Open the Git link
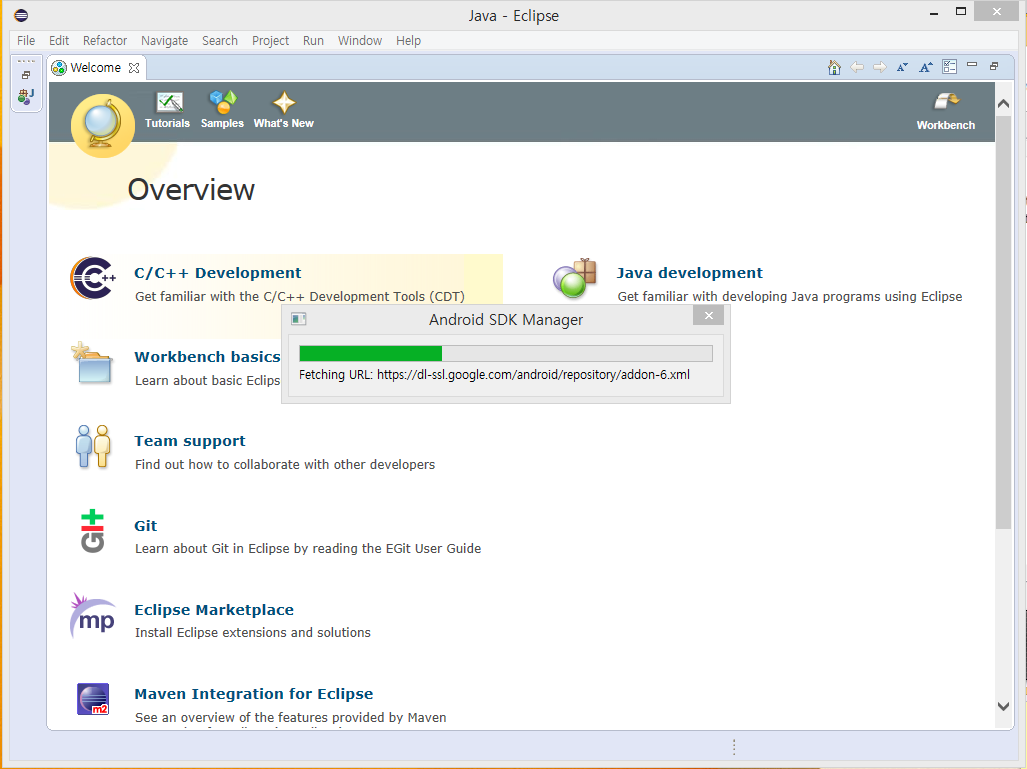The width and height of the screenshot is (1027, 769). [x=145, y=525]
